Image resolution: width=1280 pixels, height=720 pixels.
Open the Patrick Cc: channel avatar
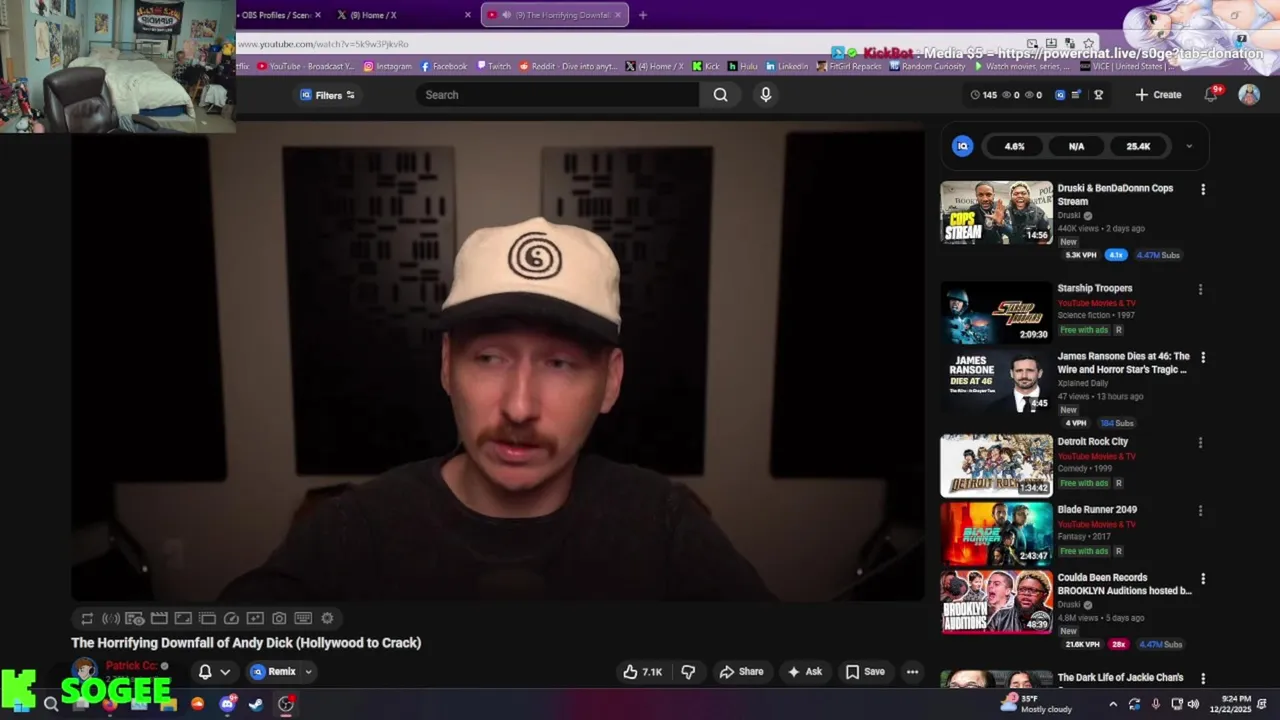coord(84,668)
